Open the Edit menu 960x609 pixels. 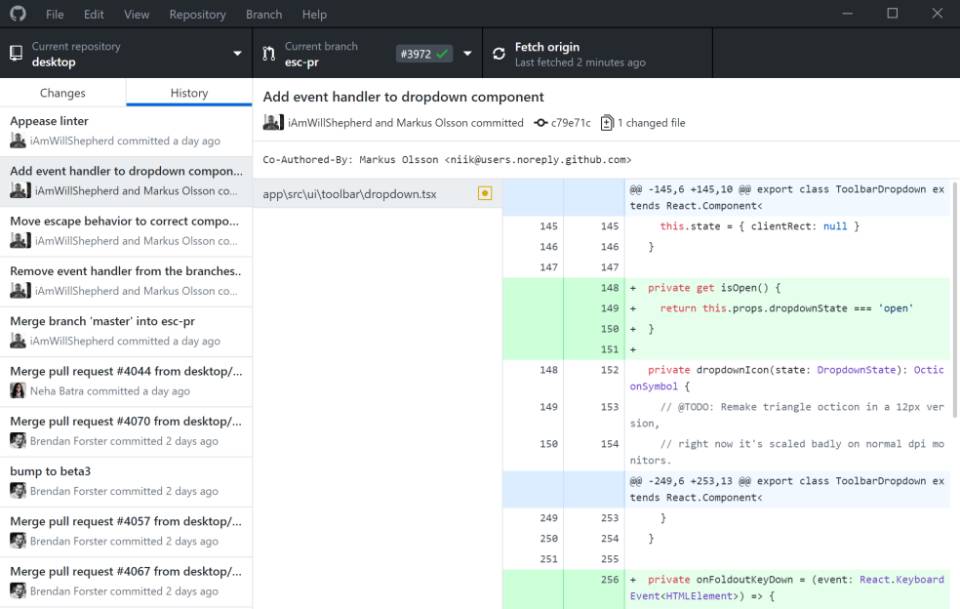click(x=94, y=14)
